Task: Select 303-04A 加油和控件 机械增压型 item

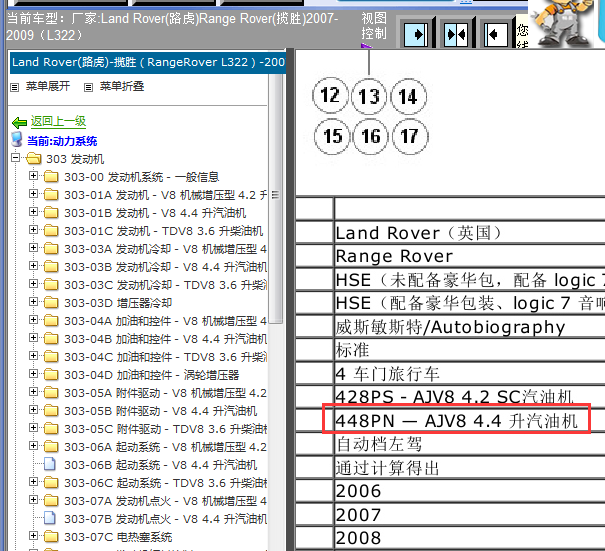Action: pos(166,321)
